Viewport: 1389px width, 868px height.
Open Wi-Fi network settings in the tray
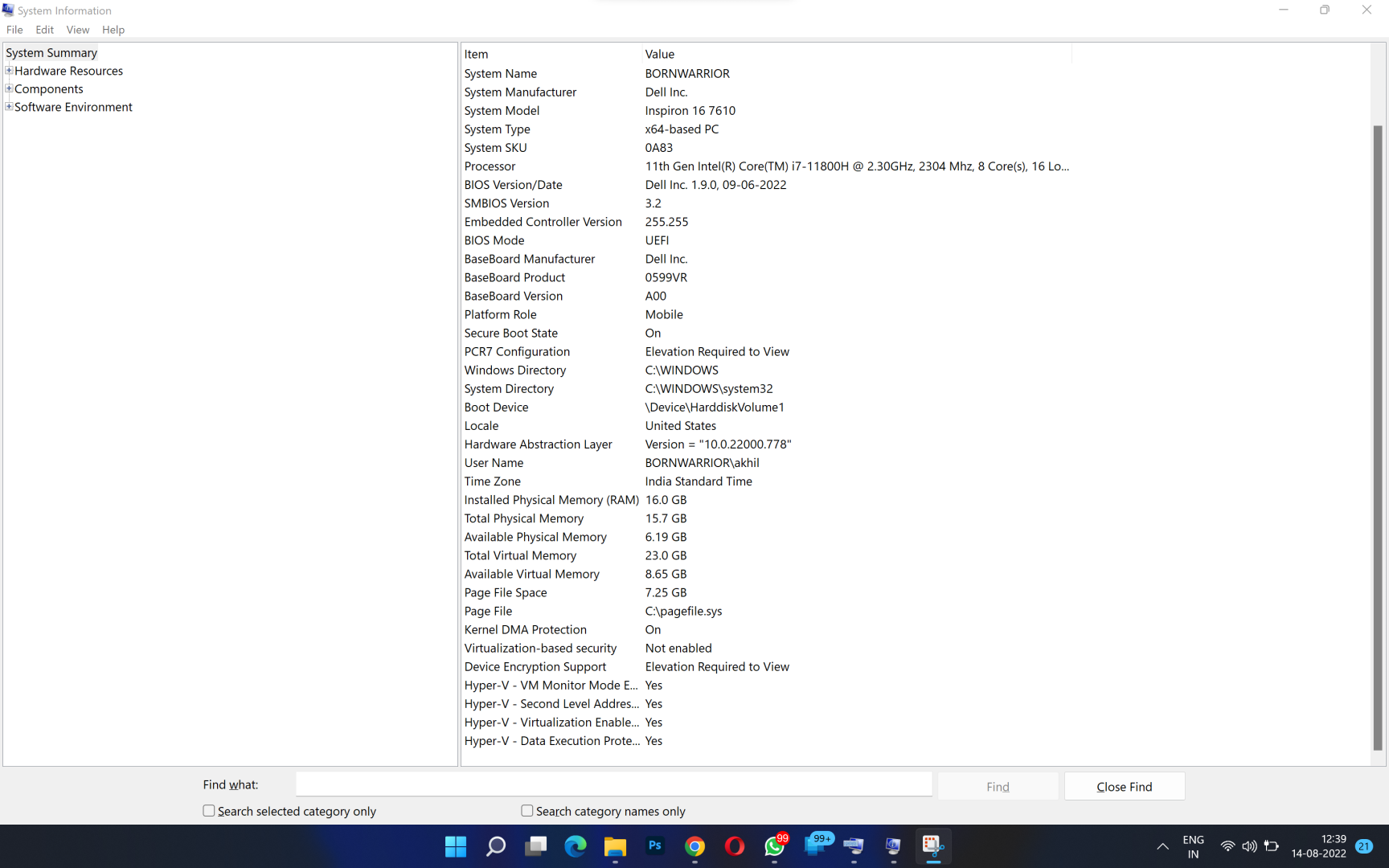coord(1227,846)
